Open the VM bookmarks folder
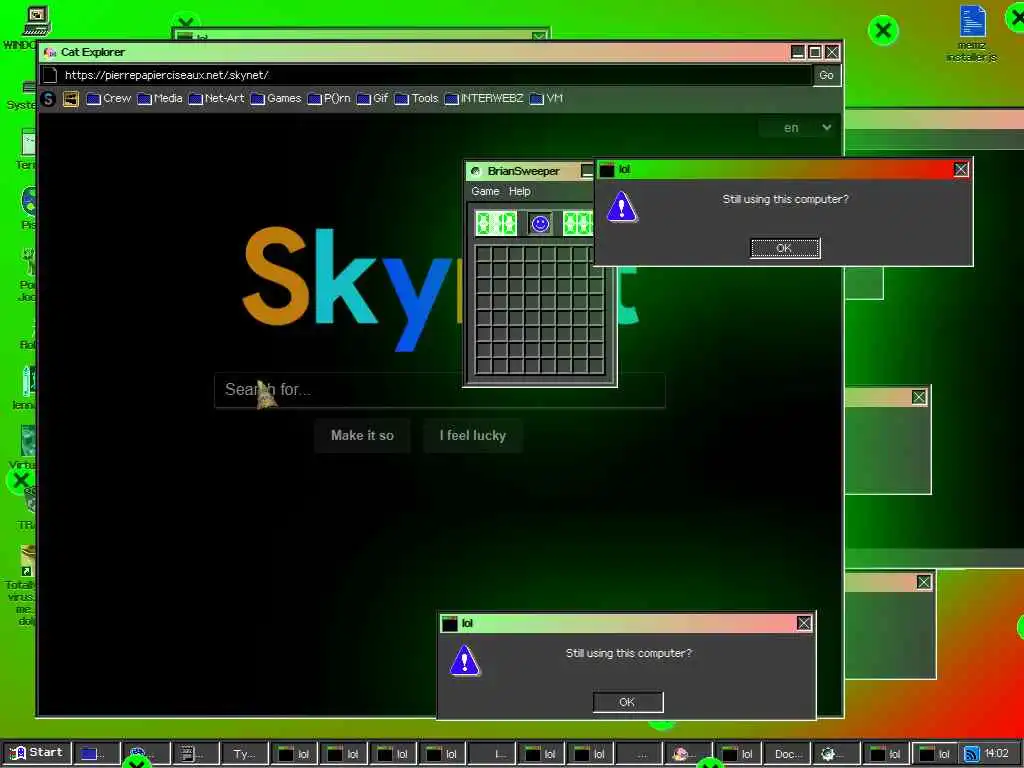 tap(547, 99)
